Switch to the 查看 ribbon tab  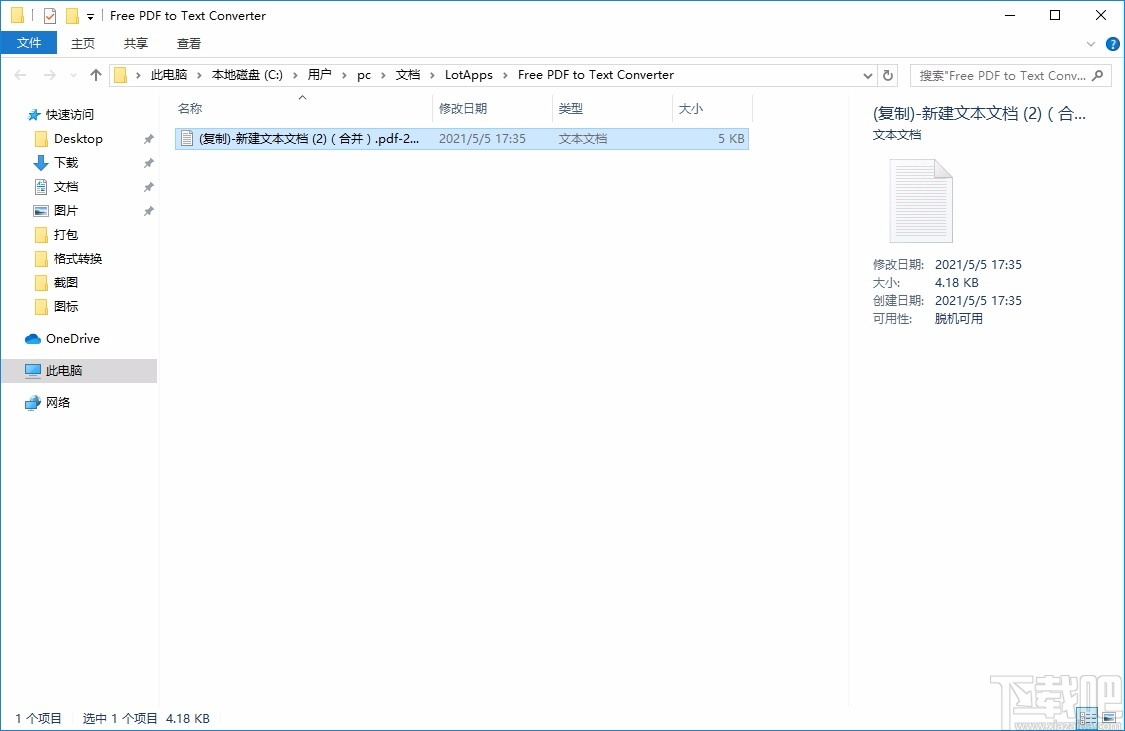tap(190, 43)
